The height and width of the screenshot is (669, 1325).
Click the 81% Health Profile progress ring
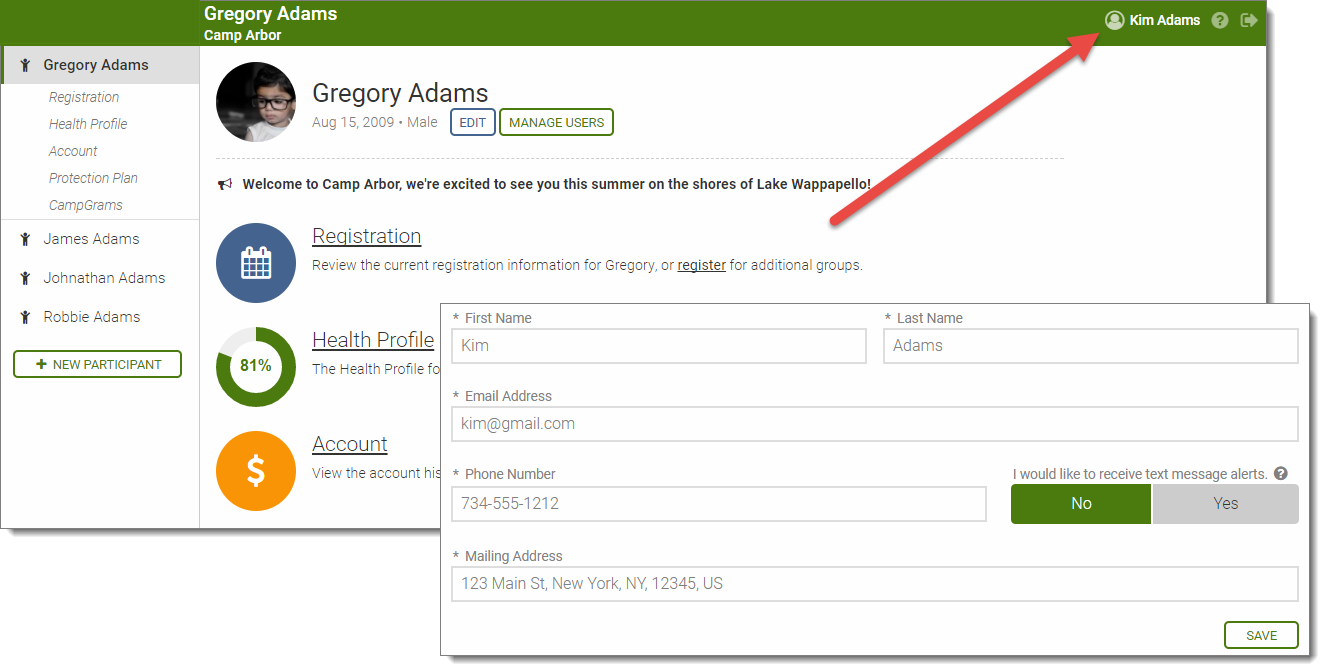(x=256, y=366)
